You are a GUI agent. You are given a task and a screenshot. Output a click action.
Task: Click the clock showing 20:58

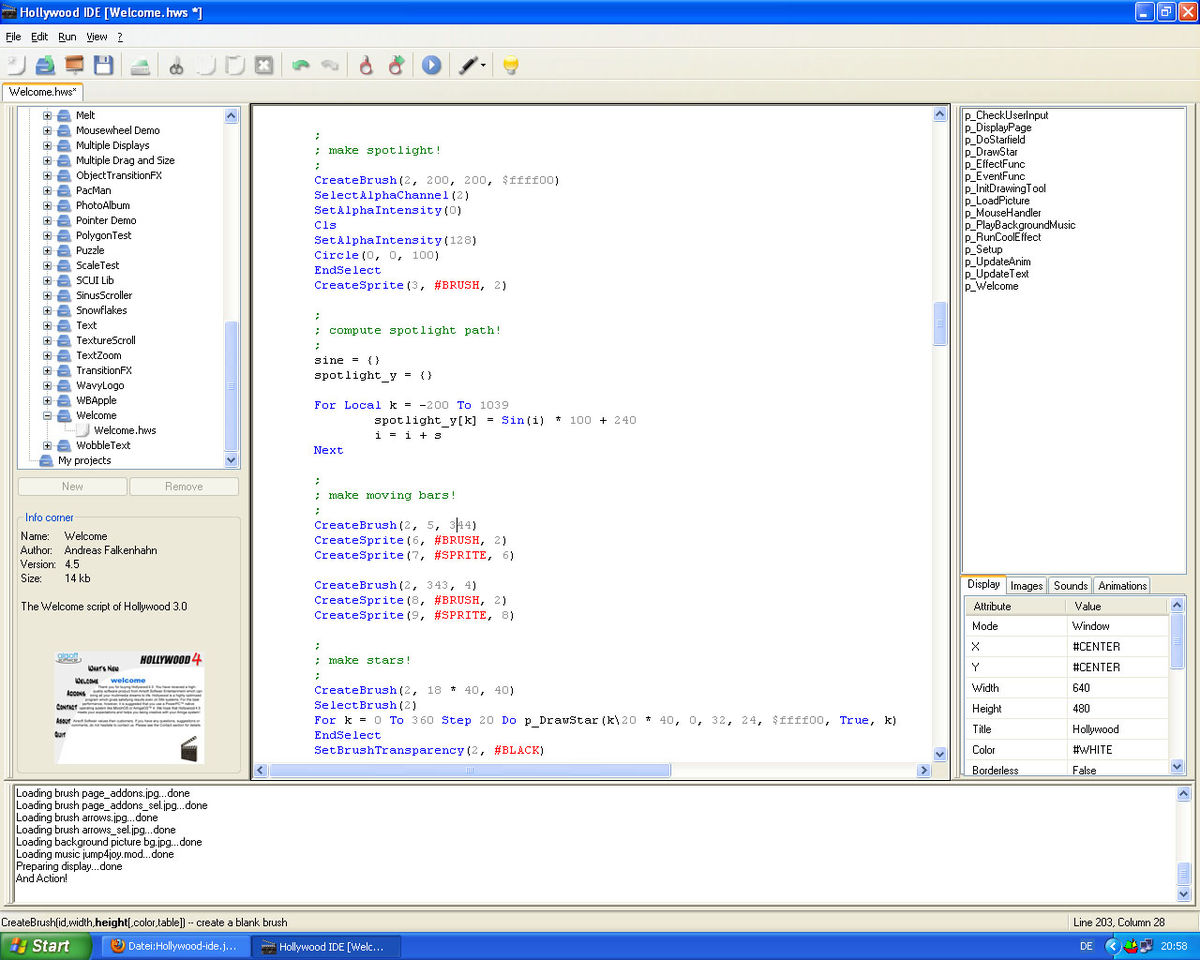tap(1175, 946)
